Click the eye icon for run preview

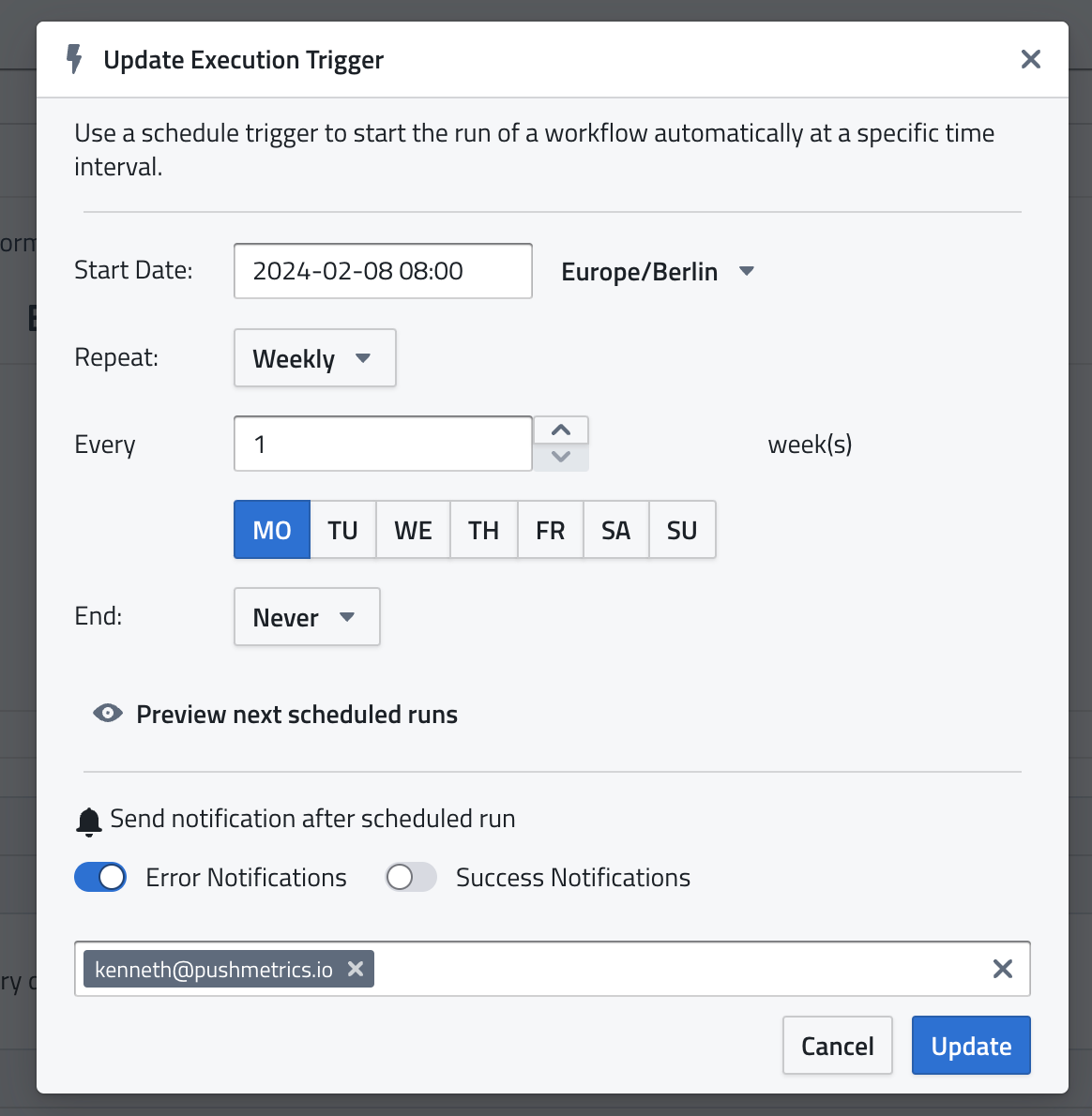coord(108,714)
